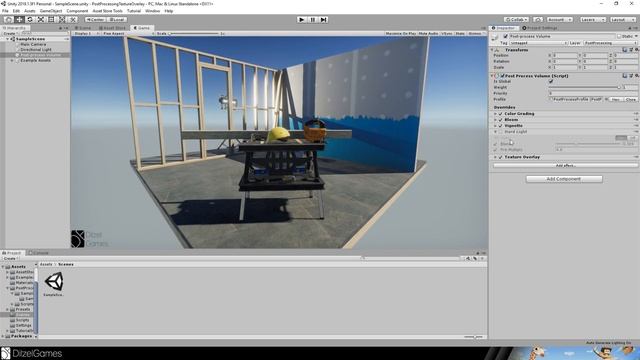Expand the Color Grading effect foldout
Viewport: 640px width, 360px height.
[496, 114]
